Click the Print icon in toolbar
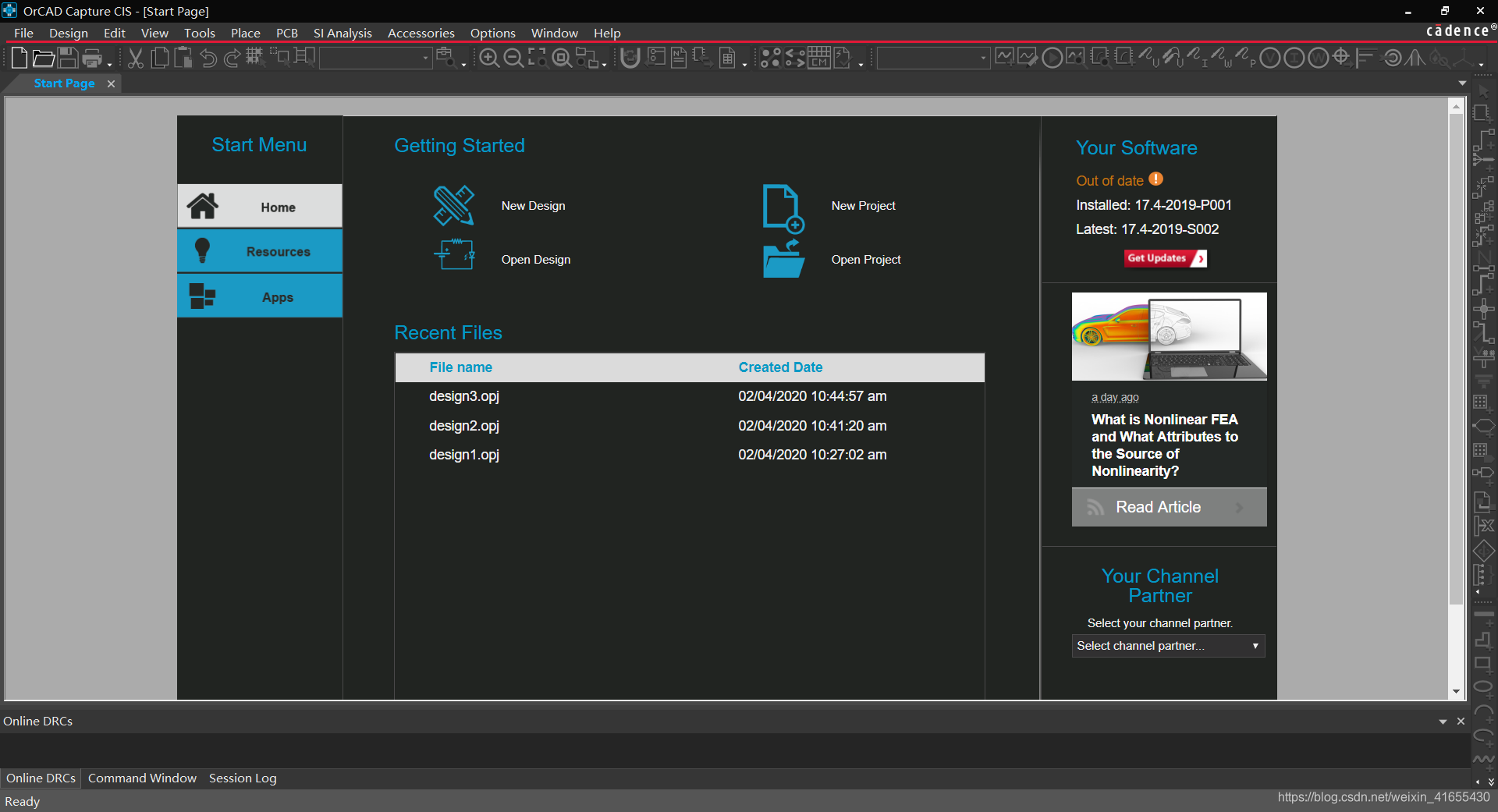 [x=93, y=59]
